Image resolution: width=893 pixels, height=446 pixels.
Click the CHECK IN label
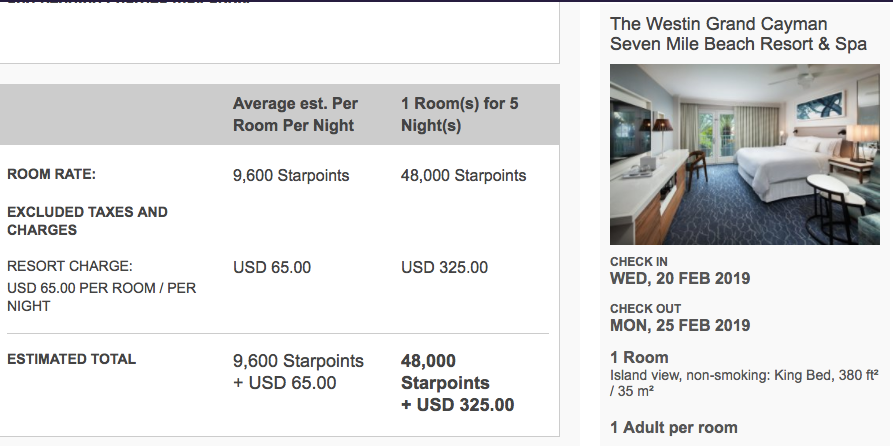pyautogui.click(x=638, y=262)
